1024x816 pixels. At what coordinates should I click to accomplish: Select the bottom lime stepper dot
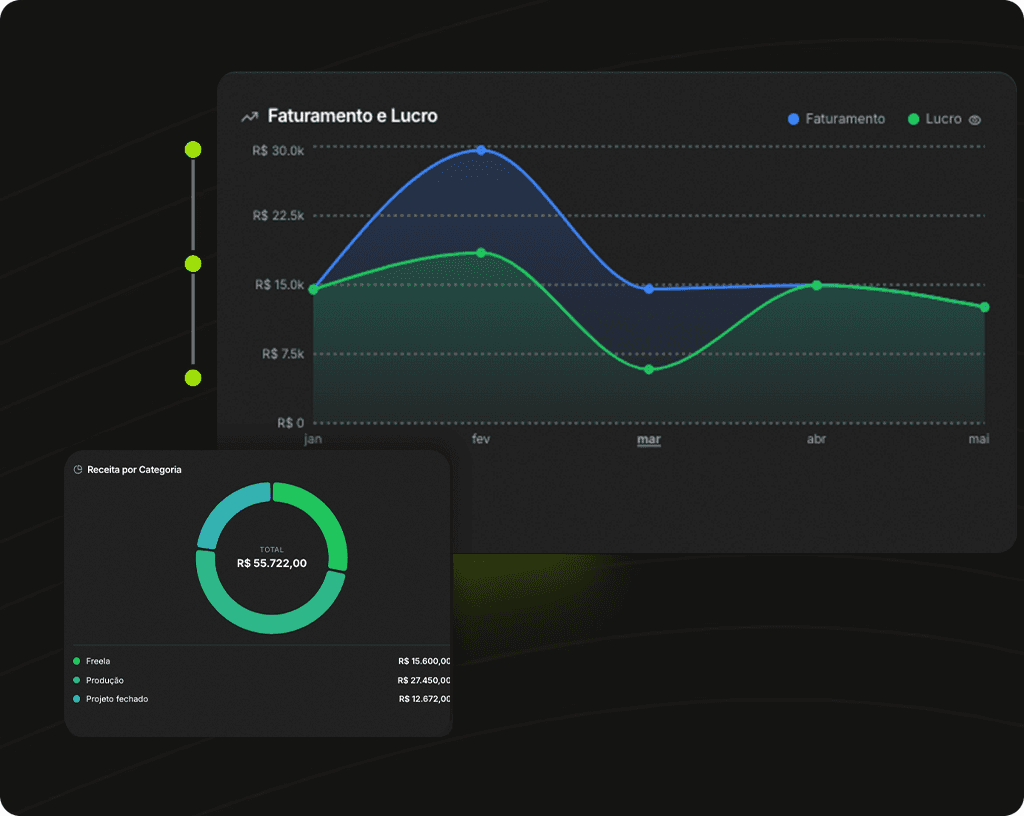193,377
